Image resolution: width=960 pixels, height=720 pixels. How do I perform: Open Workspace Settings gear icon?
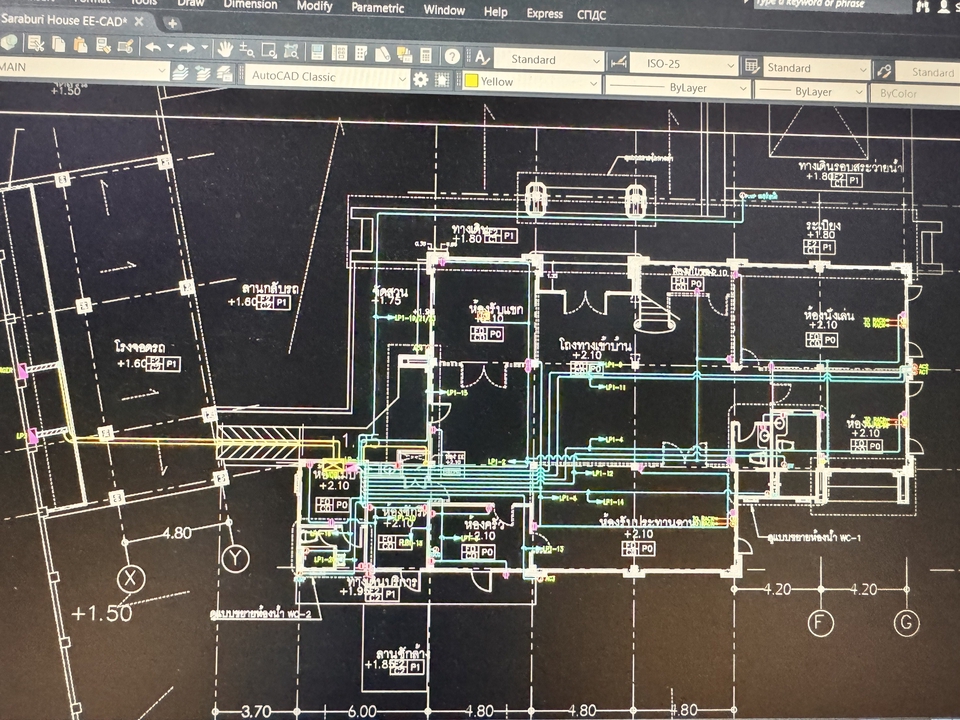(x=421, y=80)
